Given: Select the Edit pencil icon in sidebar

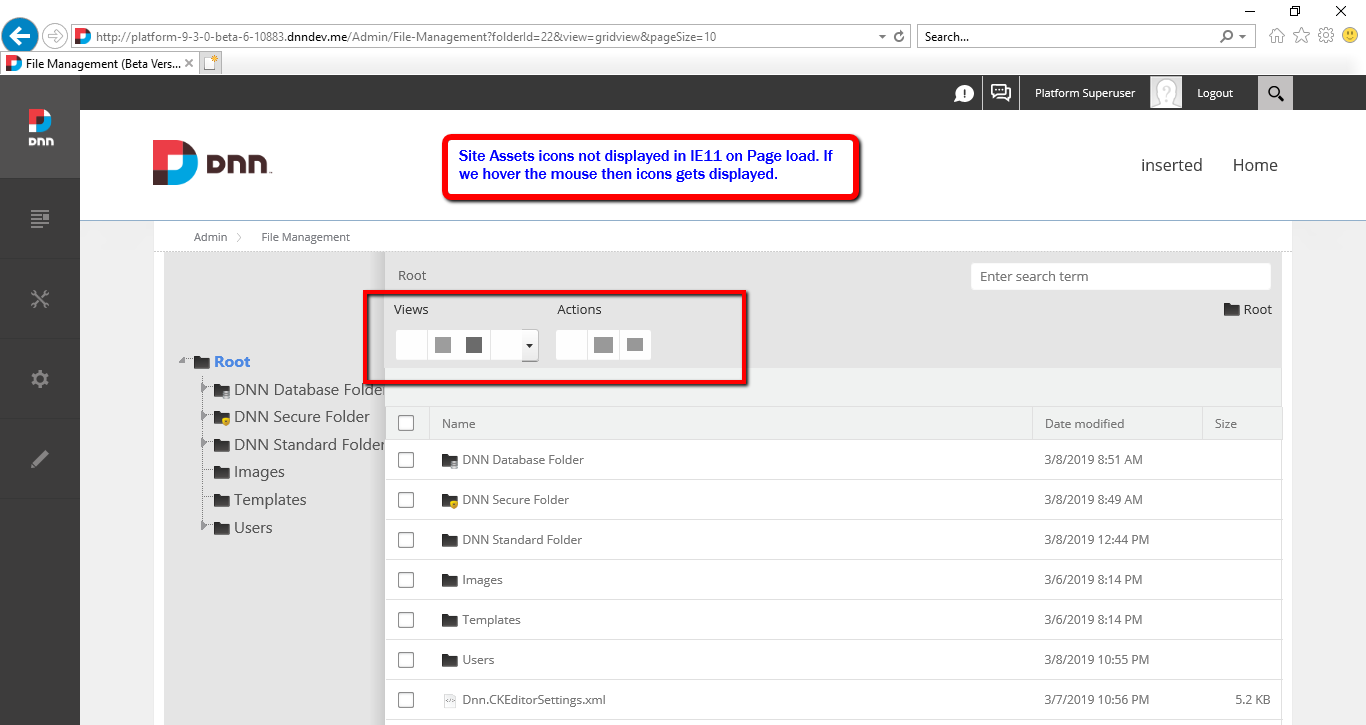Looking at the screenshot, I should (40, 458).
